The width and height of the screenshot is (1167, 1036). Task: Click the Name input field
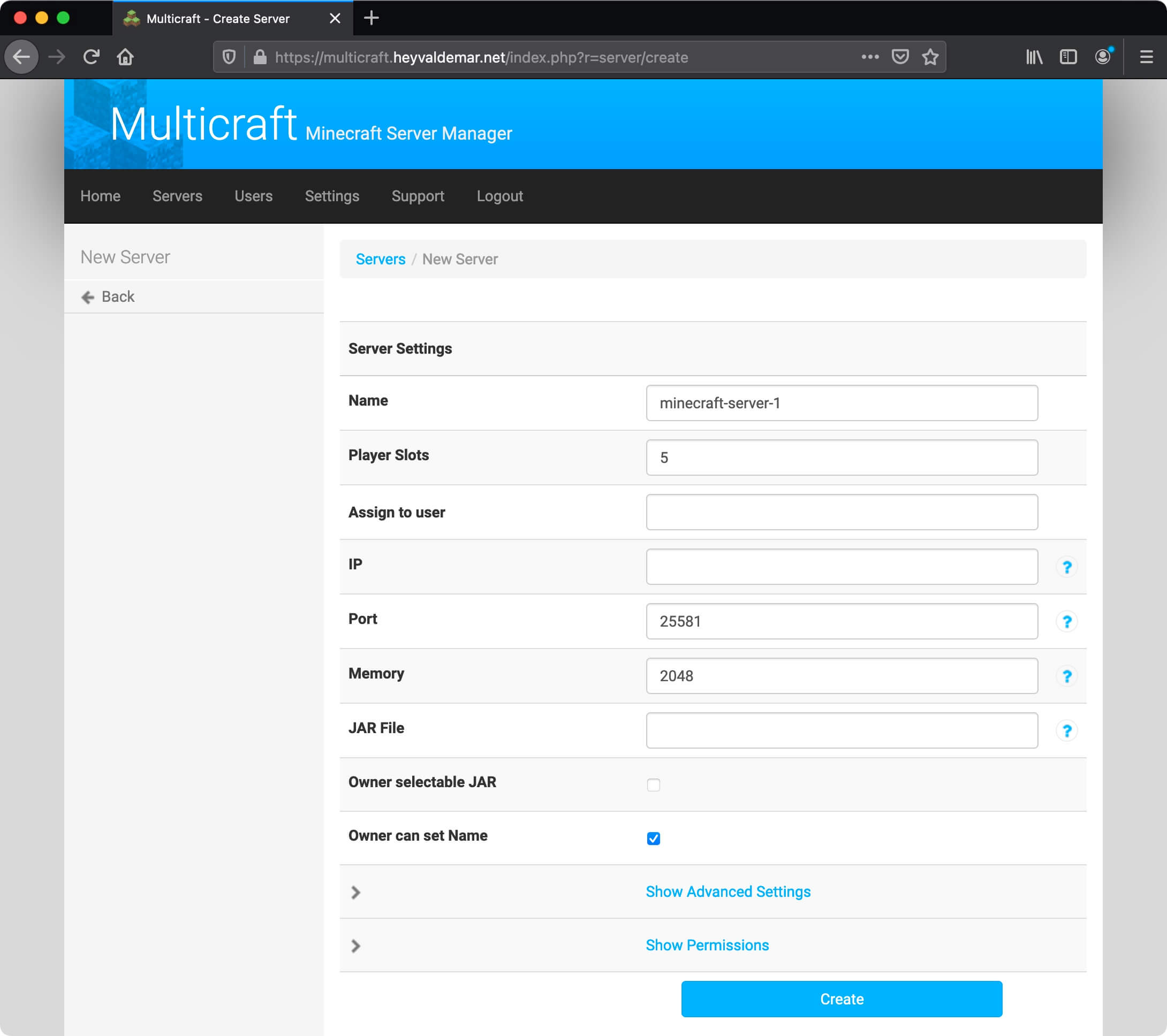click(843, 402)
